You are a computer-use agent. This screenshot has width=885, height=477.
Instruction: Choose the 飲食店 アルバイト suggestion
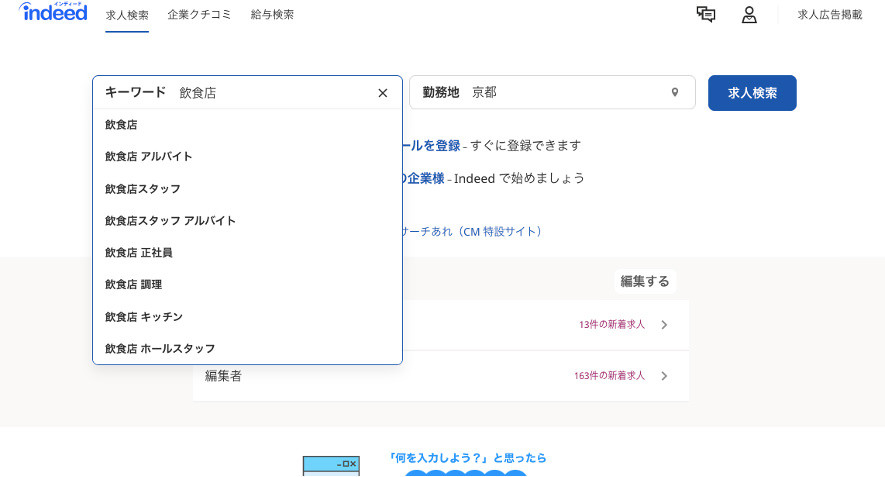149,157
